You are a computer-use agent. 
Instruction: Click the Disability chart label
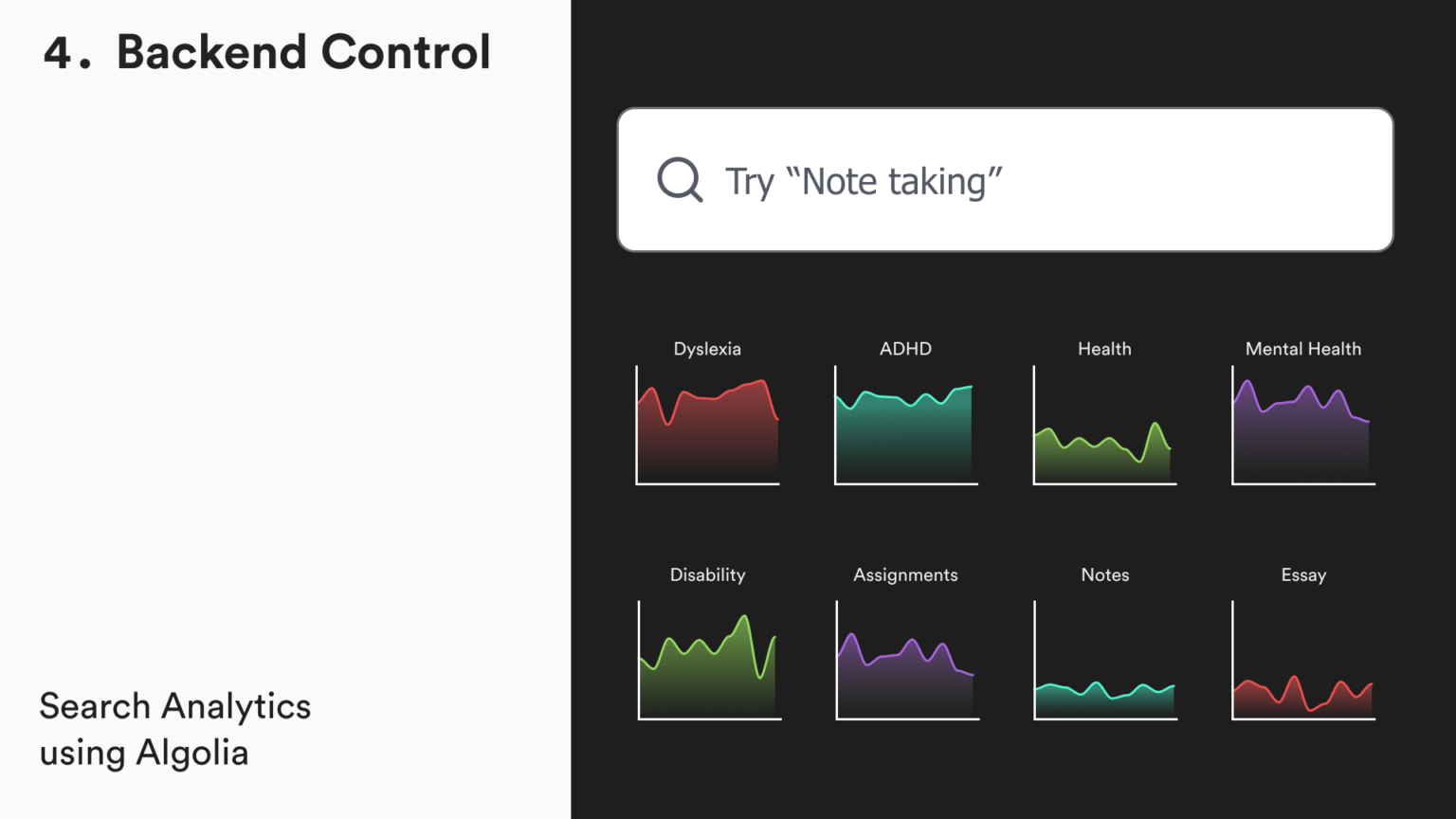pyautogui.click(x=707, y=574)
